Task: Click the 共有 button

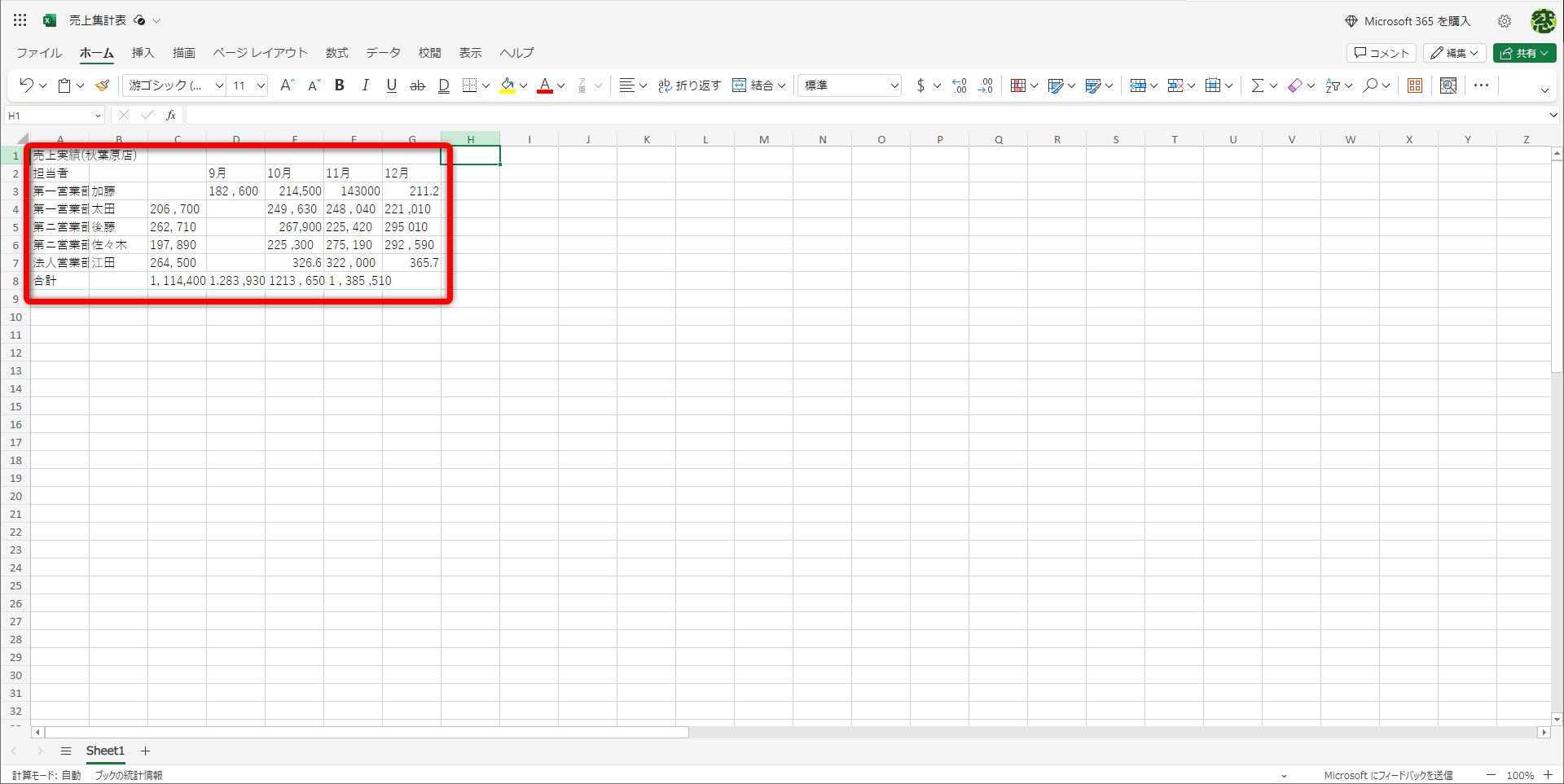Action: click(1524, 52)
